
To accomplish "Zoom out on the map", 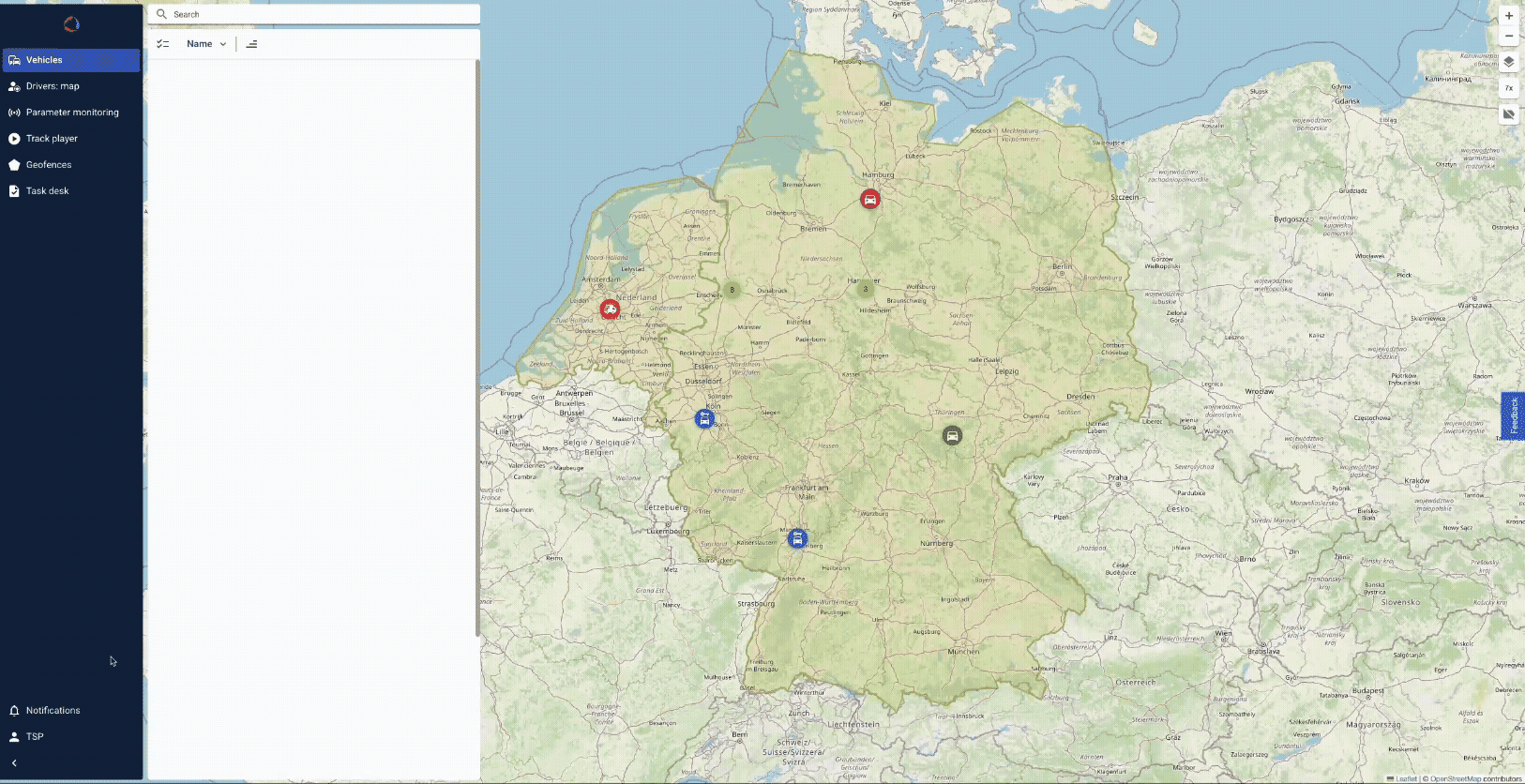I will tap(1508, 37).
